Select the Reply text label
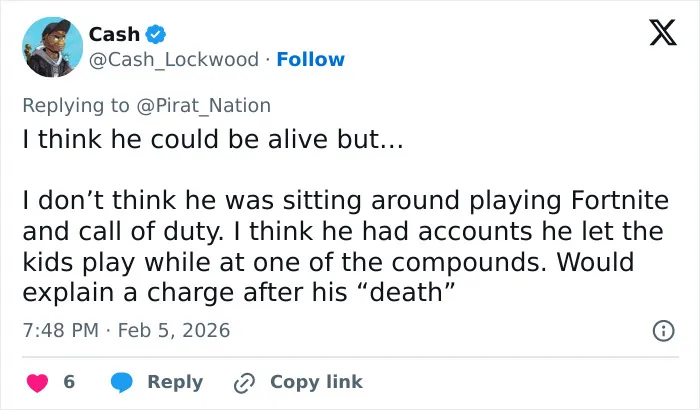Screen dimensions: 700x410 [175, 382]
